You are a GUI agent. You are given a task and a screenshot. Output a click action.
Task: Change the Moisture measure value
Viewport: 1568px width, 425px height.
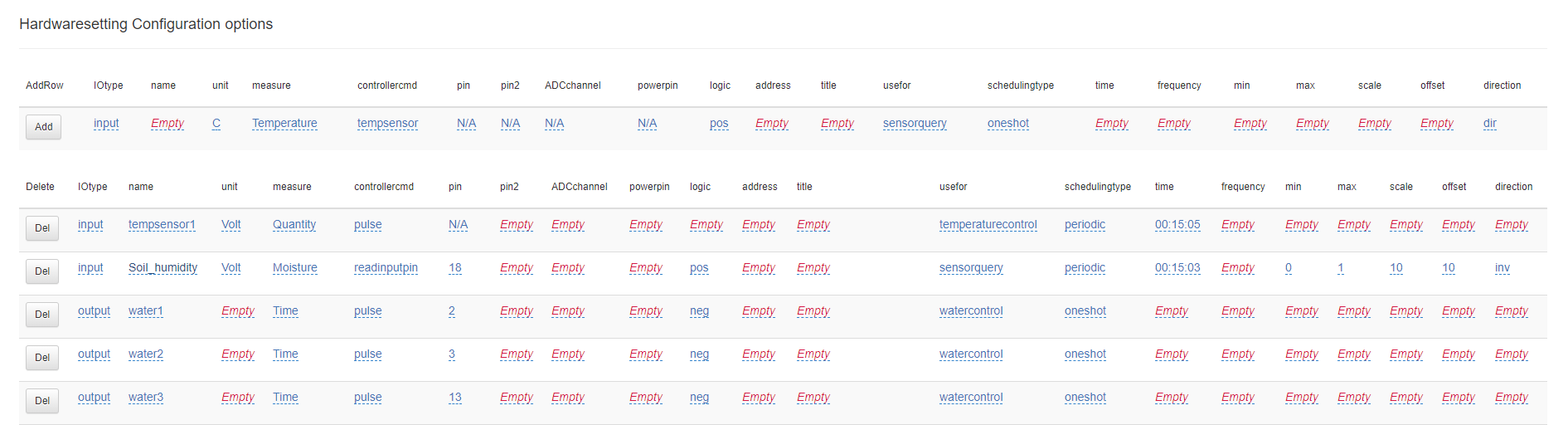tap(294, 268)
